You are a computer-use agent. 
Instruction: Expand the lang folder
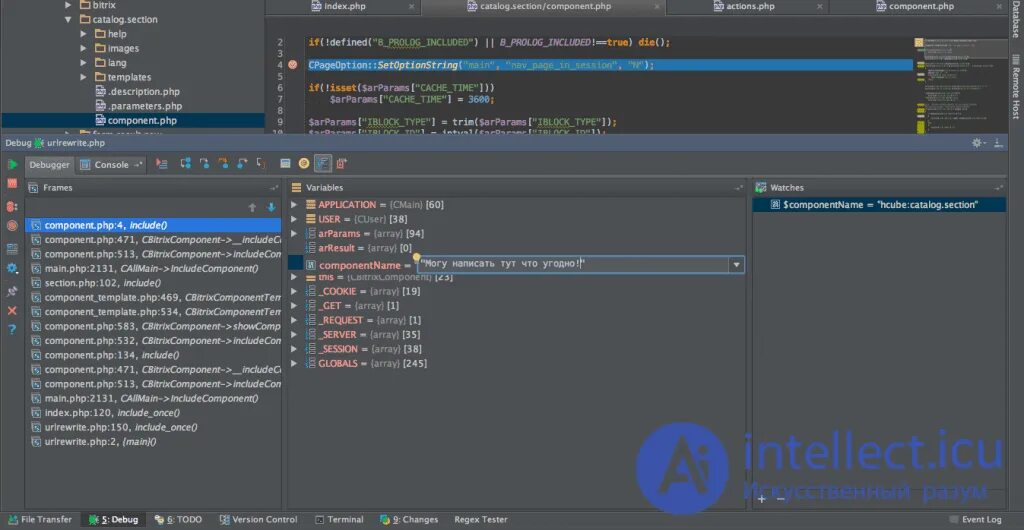coord(84,63)
